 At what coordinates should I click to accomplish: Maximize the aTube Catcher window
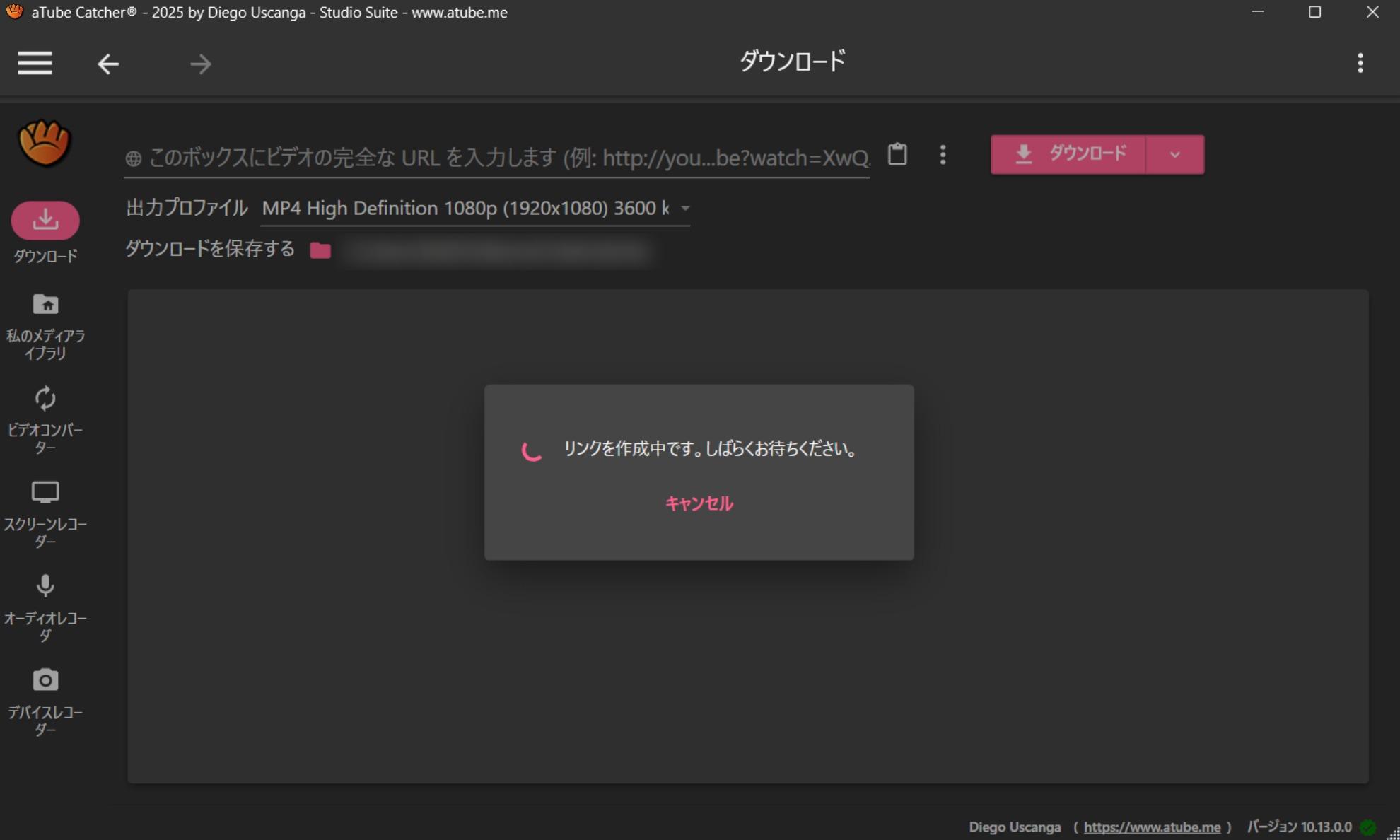[x=1314, y=12]
